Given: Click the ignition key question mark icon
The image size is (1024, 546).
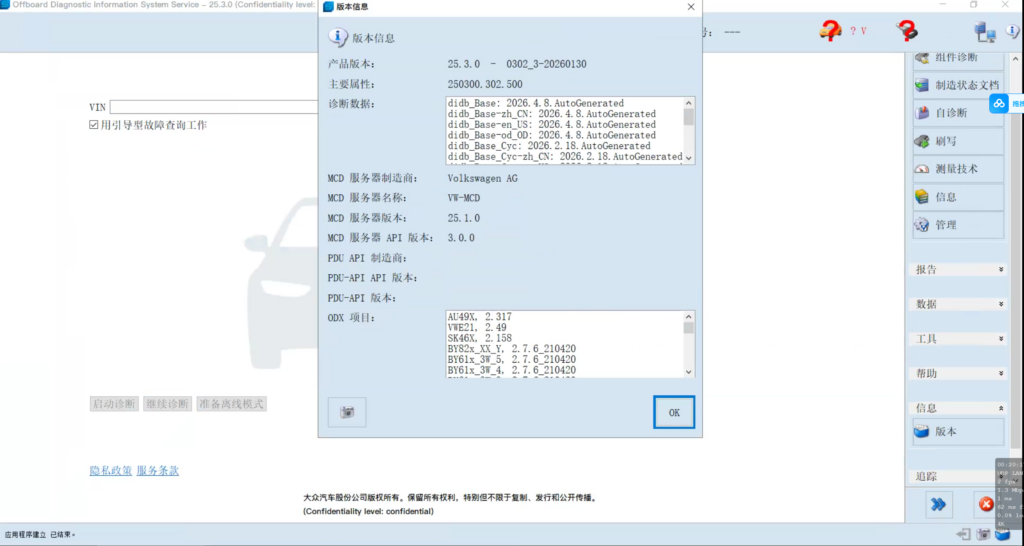Looking at the screenshot, I should [x=906, y=30].
